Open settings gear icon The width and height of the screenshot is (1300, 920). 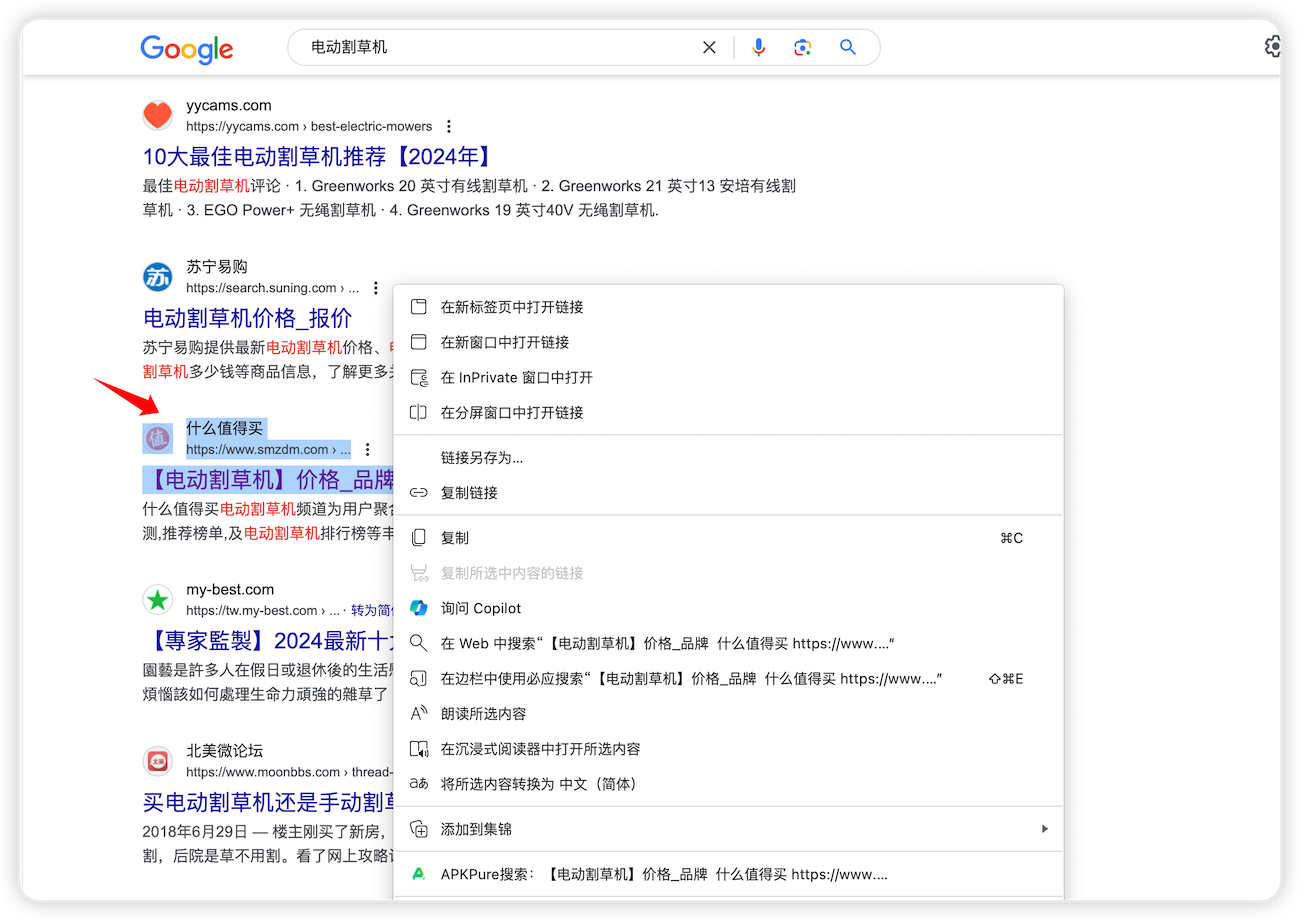[x=1272, y=47]
